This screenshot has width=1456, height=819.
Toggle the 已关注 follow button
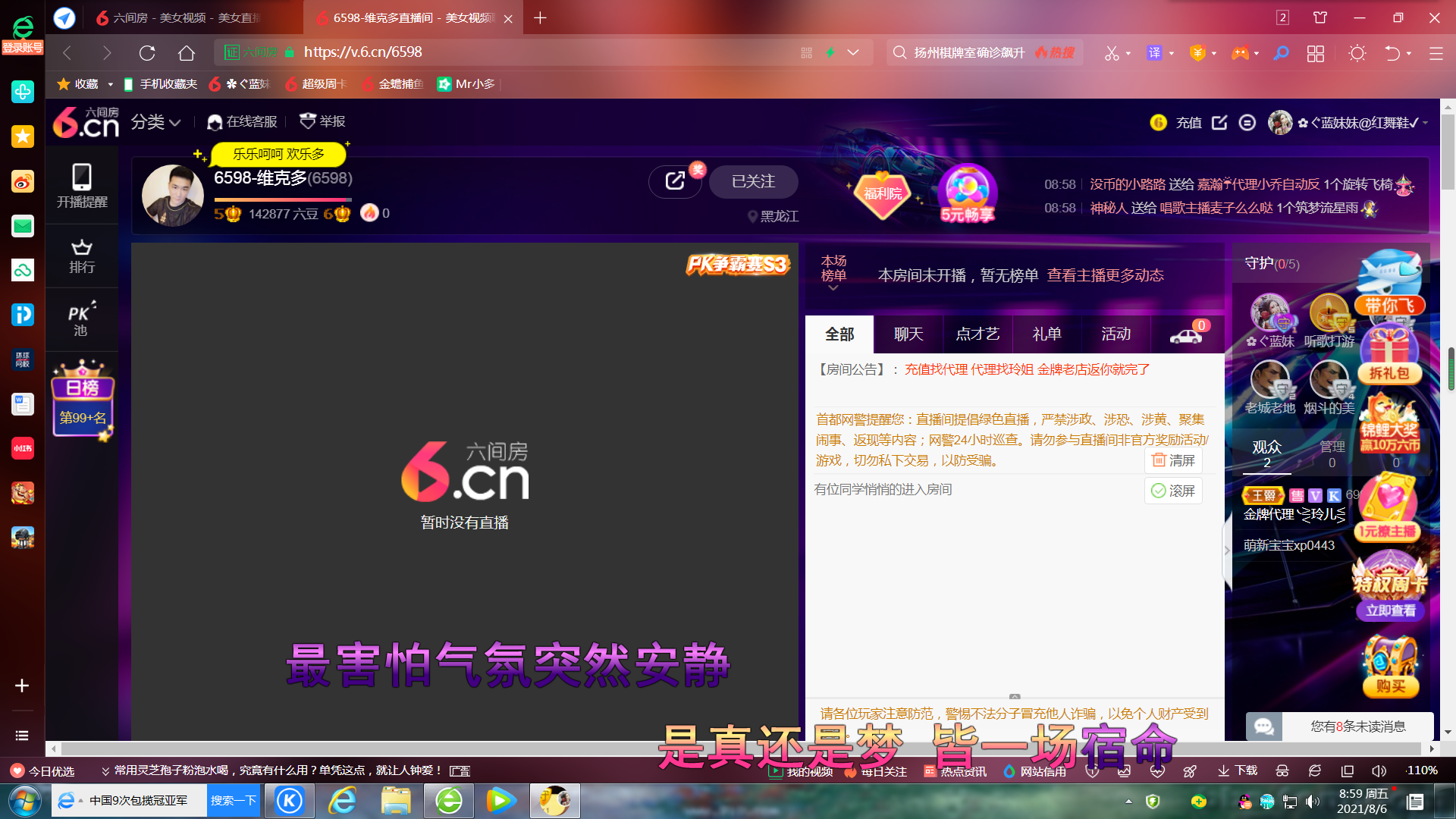753,182
